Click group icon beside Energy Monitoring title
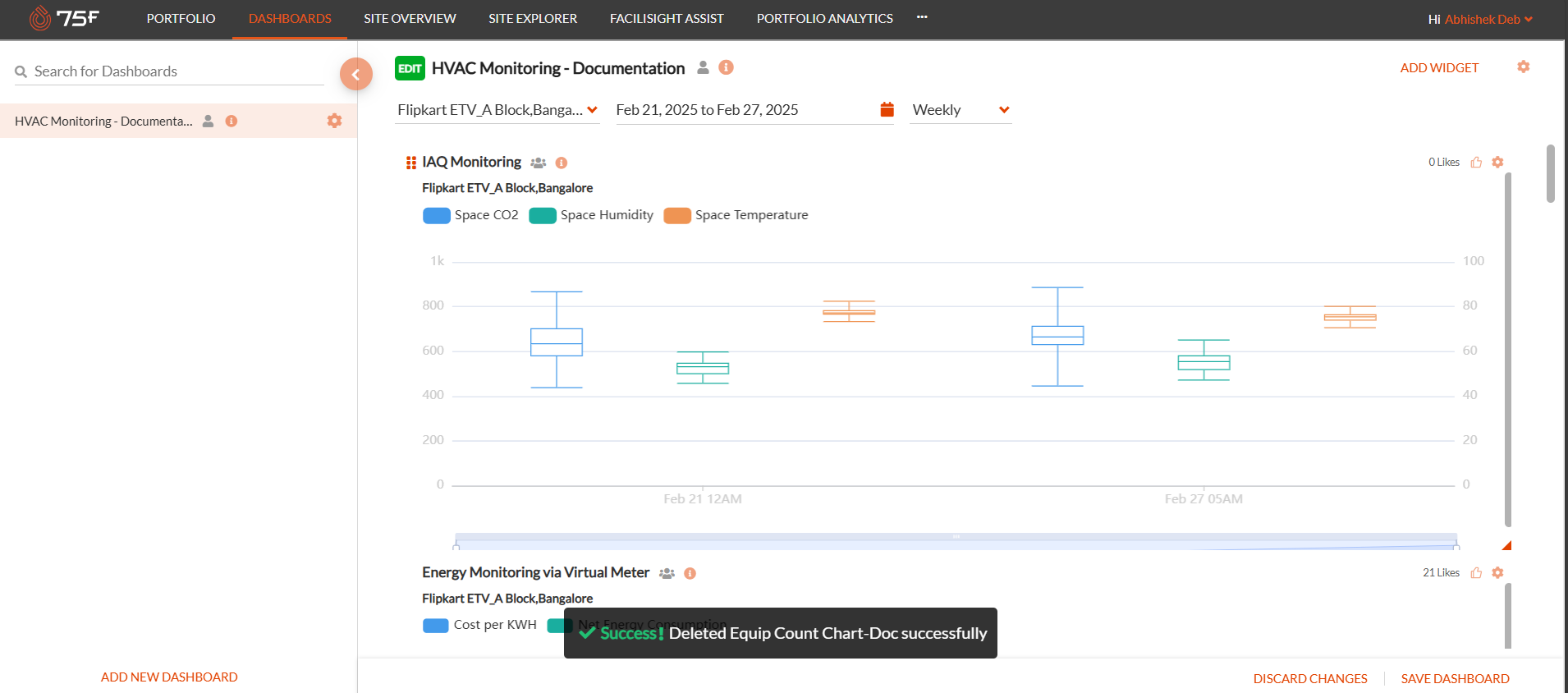 pyautogui.click(x=667, y=573)
